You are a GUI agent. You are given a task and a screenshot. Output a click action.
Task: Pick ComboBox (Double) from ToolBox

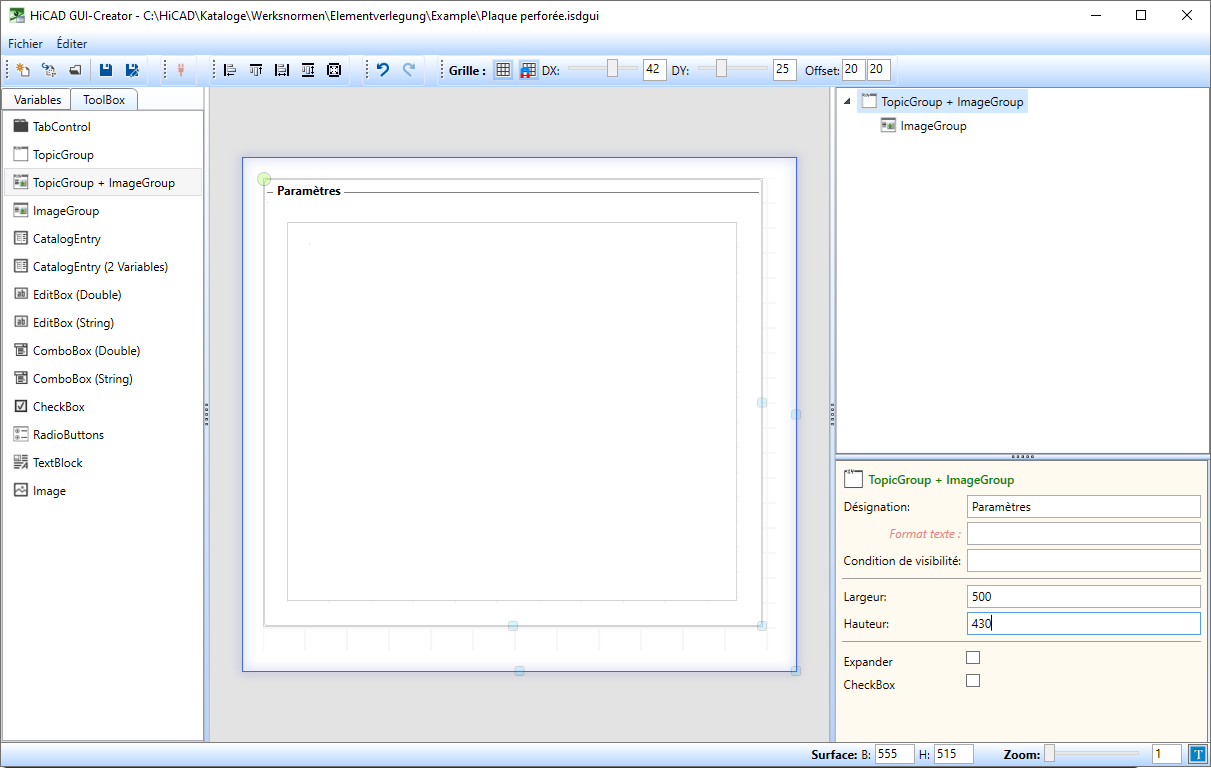(x=85, y=351)
